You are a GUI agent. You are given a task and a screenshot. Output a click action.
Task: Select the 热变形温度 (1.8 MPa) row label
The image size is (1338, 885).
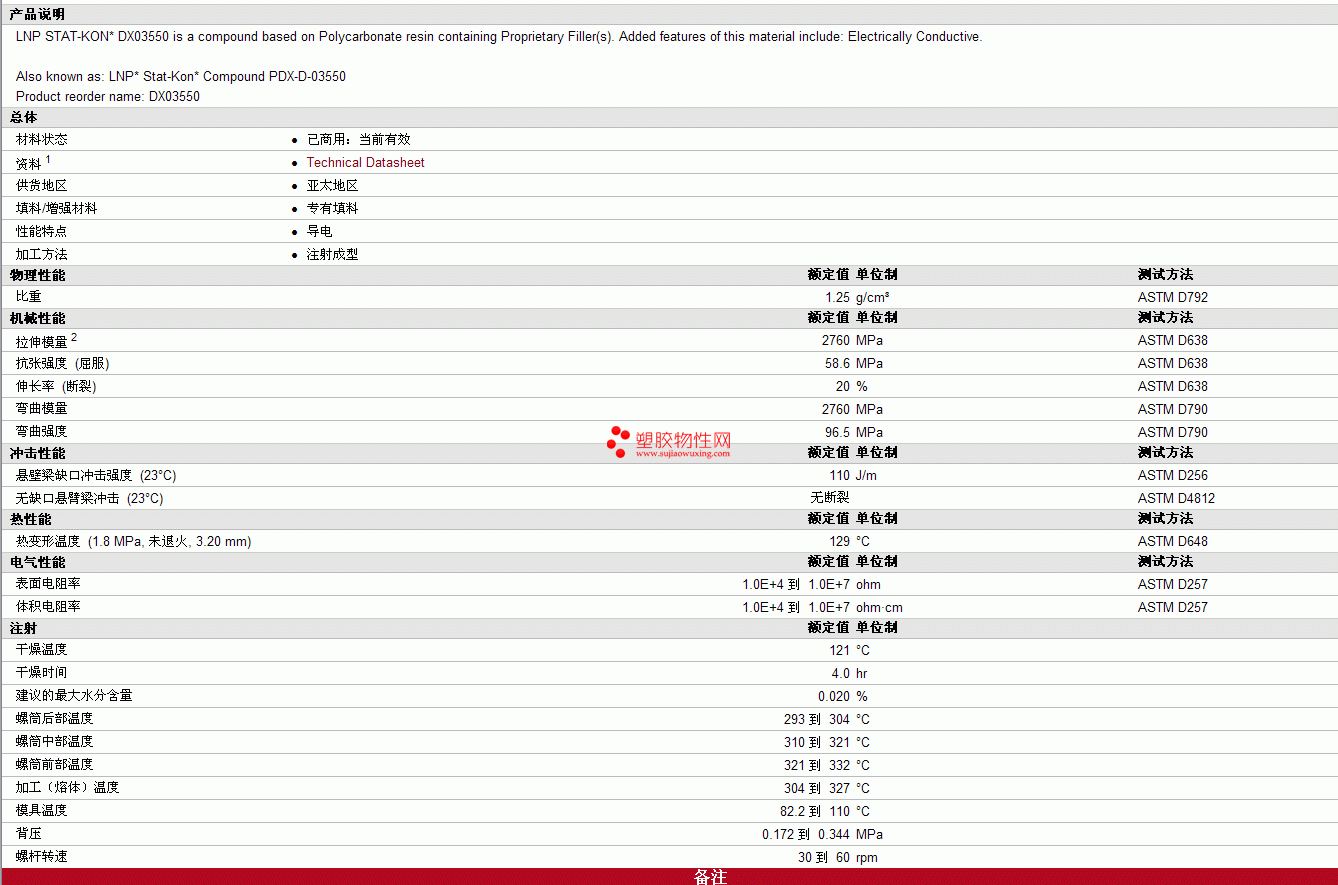click(x=134, y=541)
